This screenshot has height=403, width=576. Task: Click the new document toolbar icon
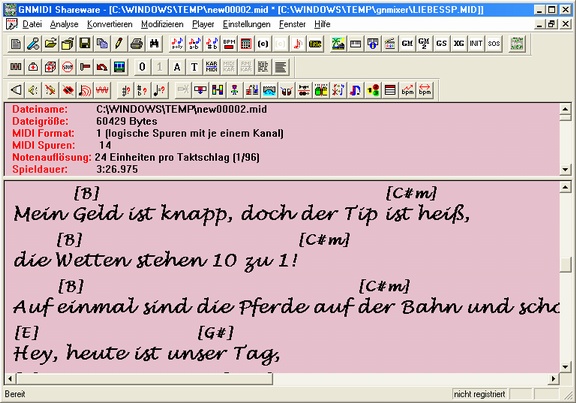click(16, 44)
